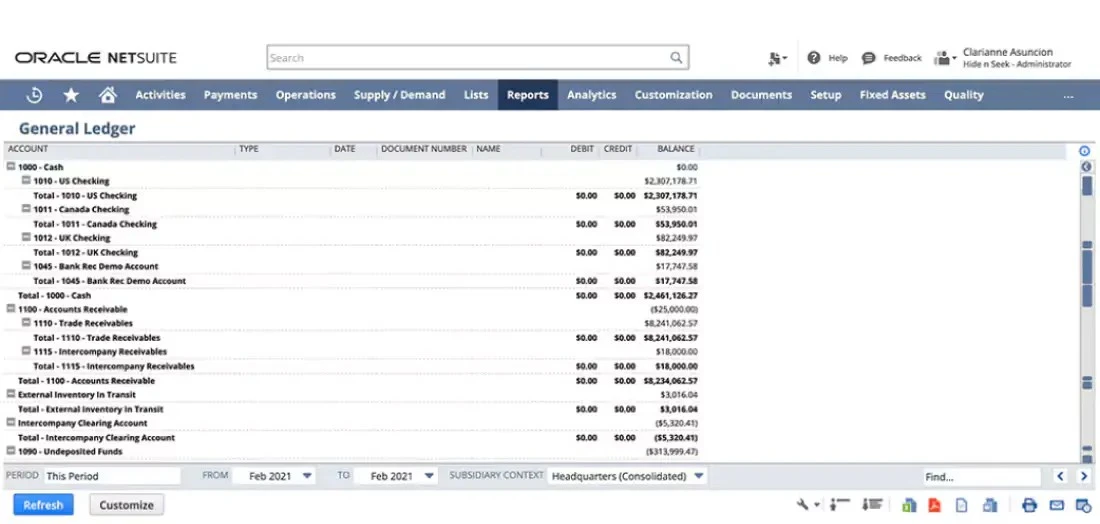Open the Reports menu

tap(528, 95)
